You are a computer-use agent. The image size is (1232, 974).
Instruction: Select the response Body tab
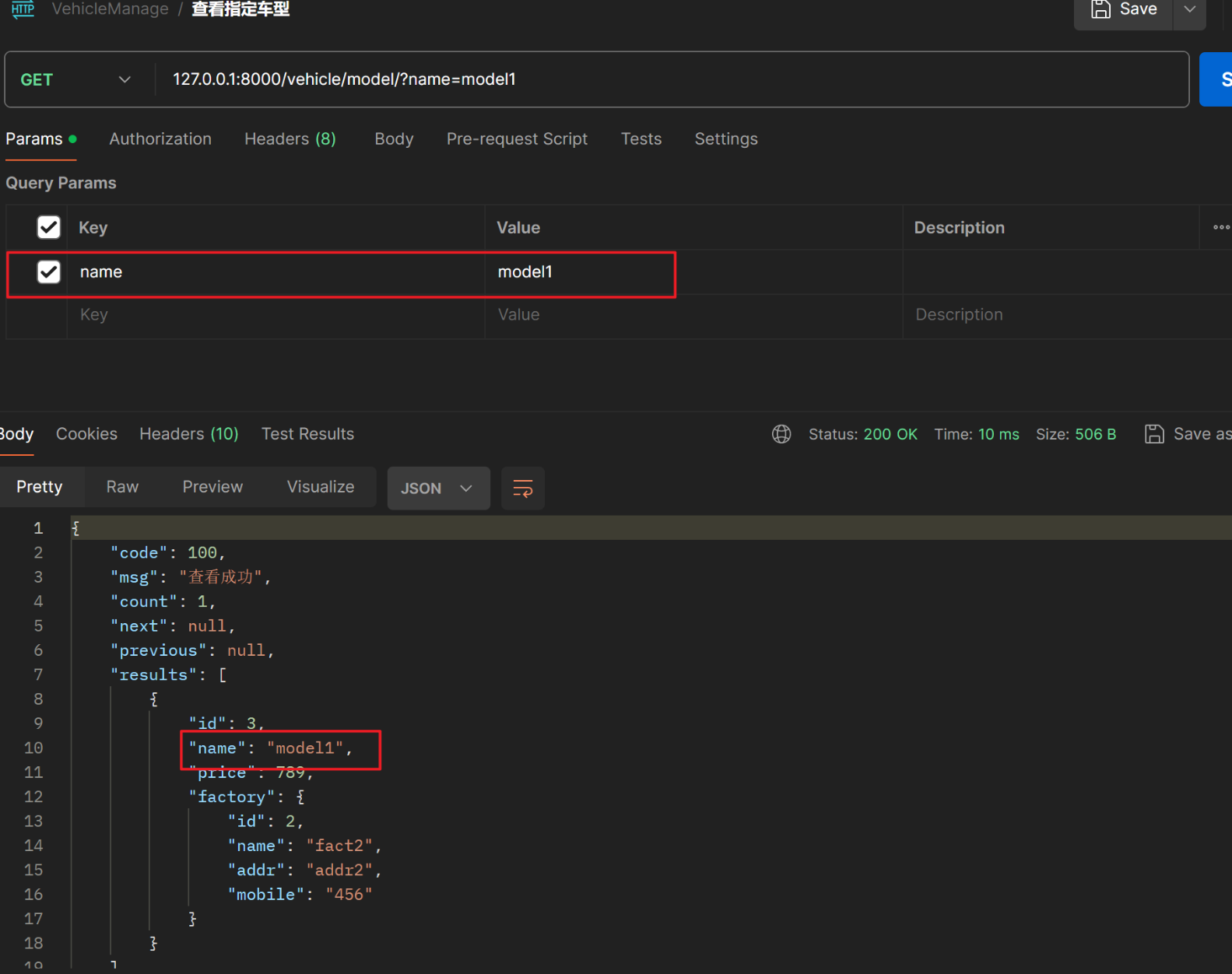pos(16,434)
